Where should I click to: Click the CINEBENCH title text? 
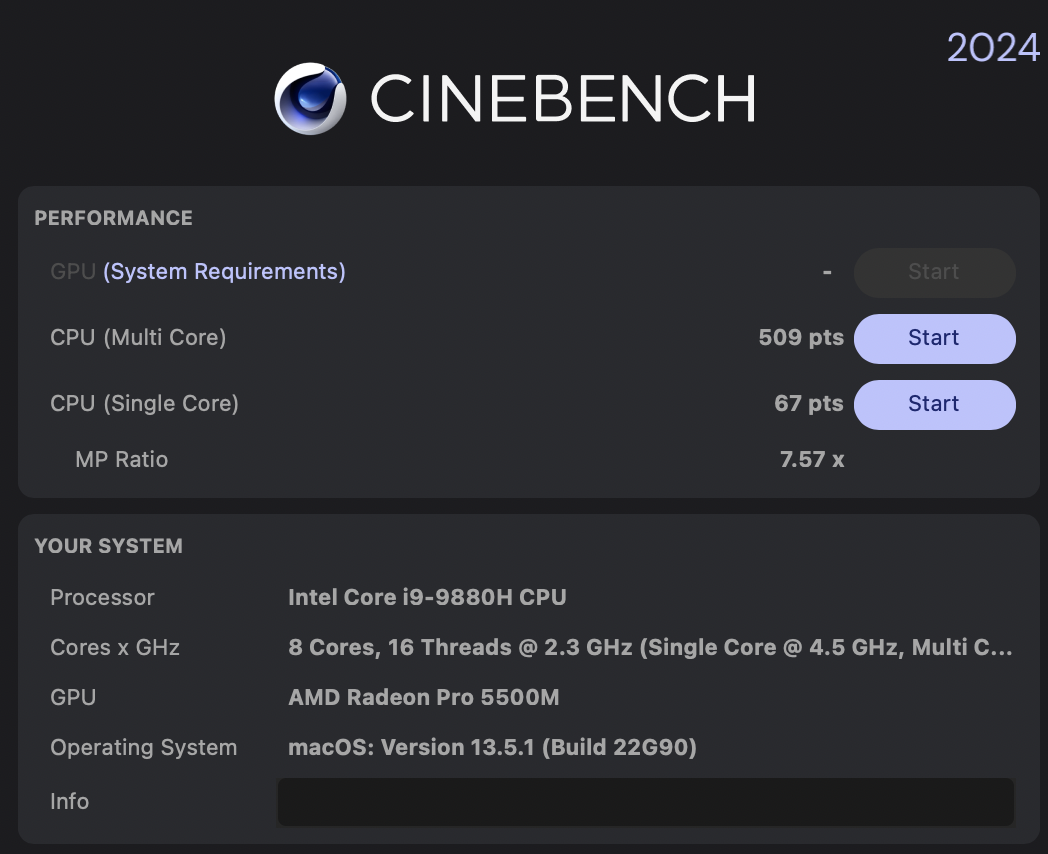point(563,99)
